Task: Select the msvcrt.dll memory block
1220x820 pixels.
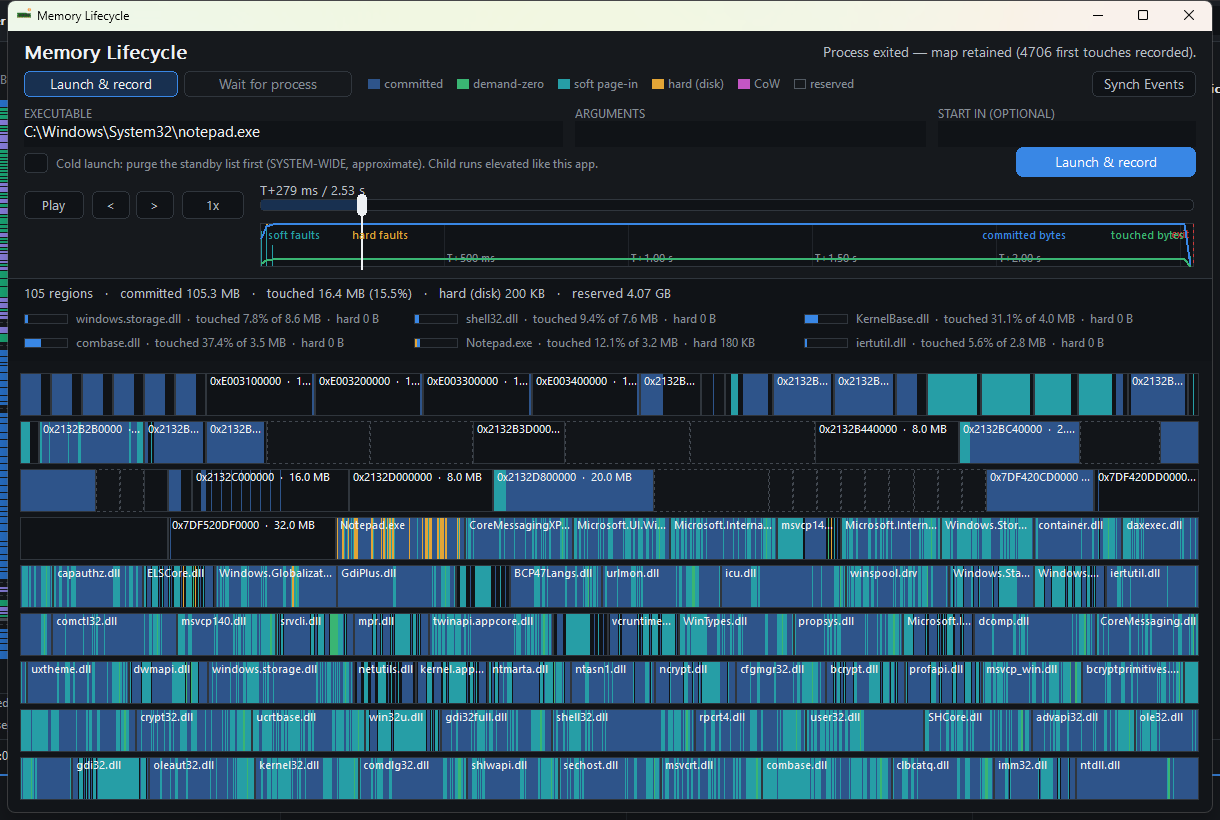Action: point(711,778)
